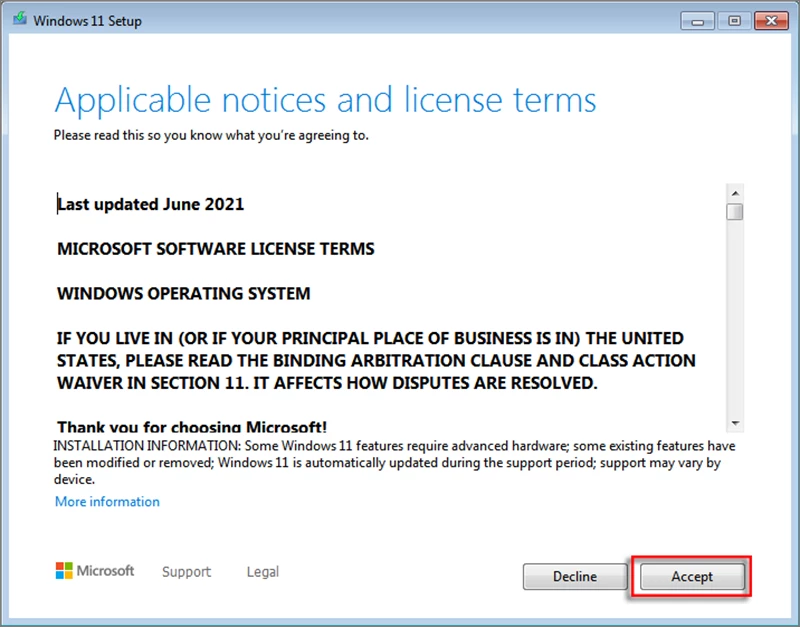Click the license text scroll down arrow
800x627 pixels.
(x=735, y=423)
